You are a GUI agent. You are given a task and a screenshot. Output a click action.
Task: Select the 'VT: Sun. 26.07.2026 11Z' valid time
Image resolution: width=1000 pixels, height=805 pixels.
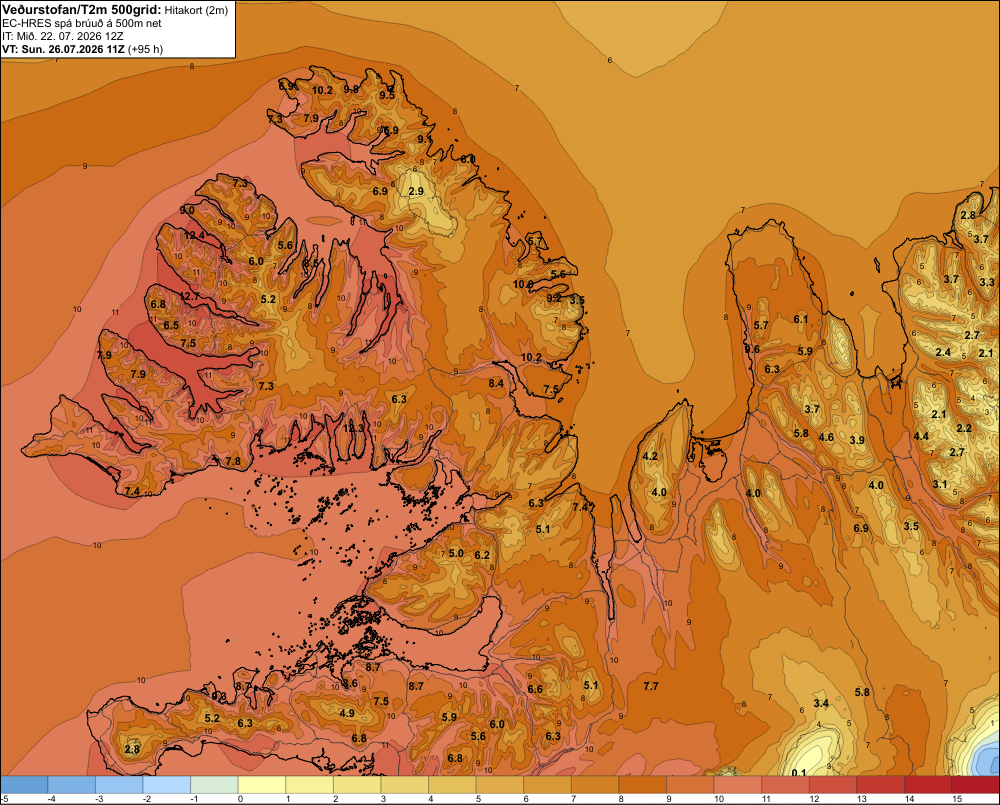[x=64, y=49]
